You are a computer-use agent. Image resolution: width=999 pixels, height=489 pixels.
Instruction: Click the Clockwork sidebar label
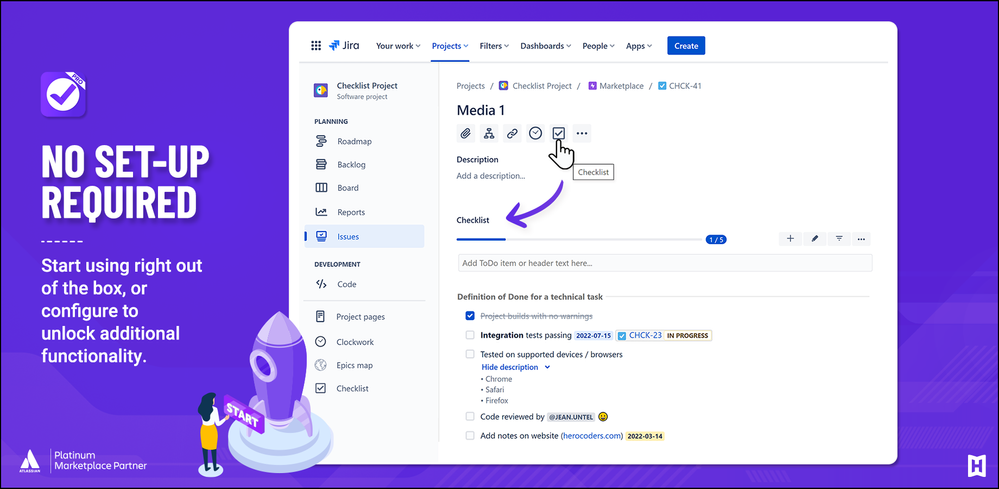click(x=355, y=342)
